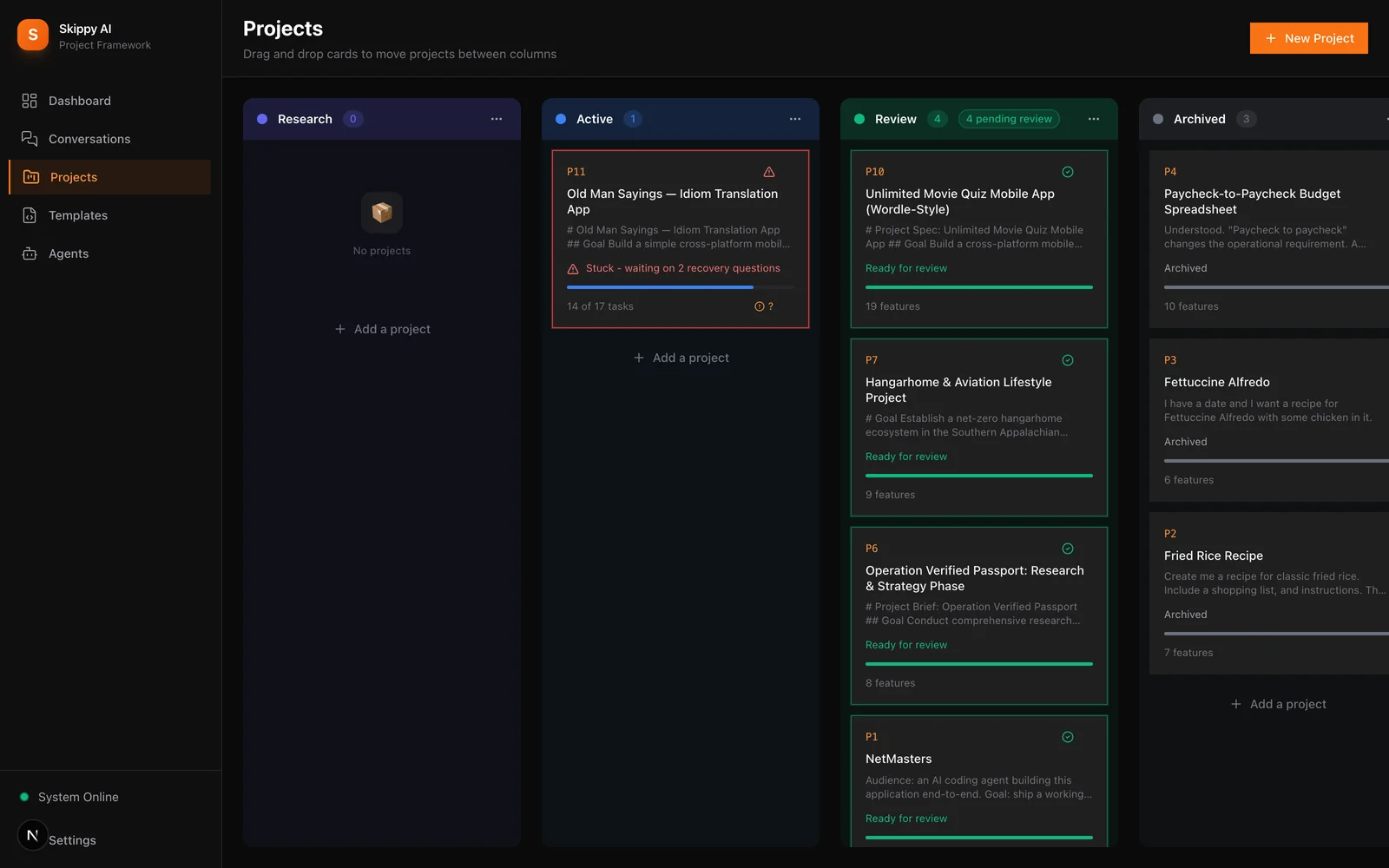Click the 8 features label on P6
Screen dimensions: 1389x868
click(x=890, y=683)
